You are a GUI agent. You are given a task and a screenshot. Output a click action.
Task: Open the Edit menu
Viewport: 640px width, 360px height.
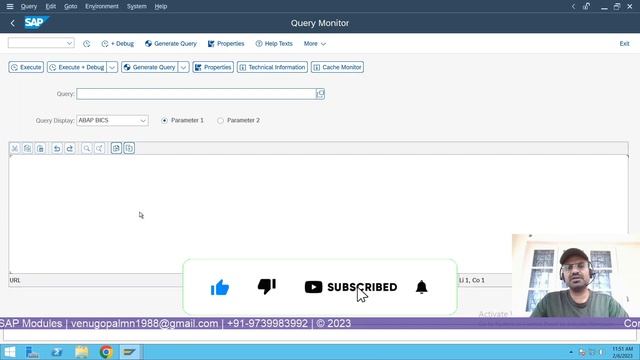click(51, 7)
